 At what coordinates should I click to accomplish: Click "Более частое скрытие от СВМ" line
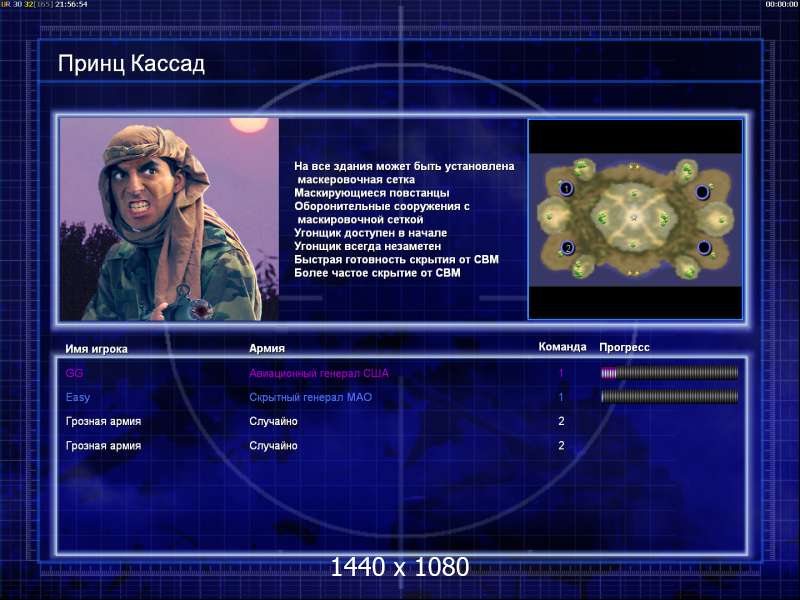pyautogui.click(x=377, y=272)
